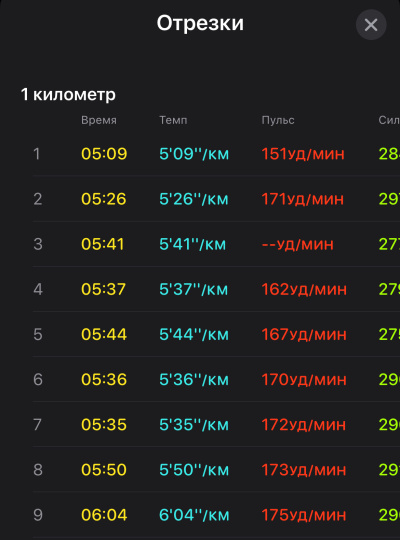Select split 4 heart rate 162уд/мин
Viewport: 400px width, 540px height.
click(304, 289)
